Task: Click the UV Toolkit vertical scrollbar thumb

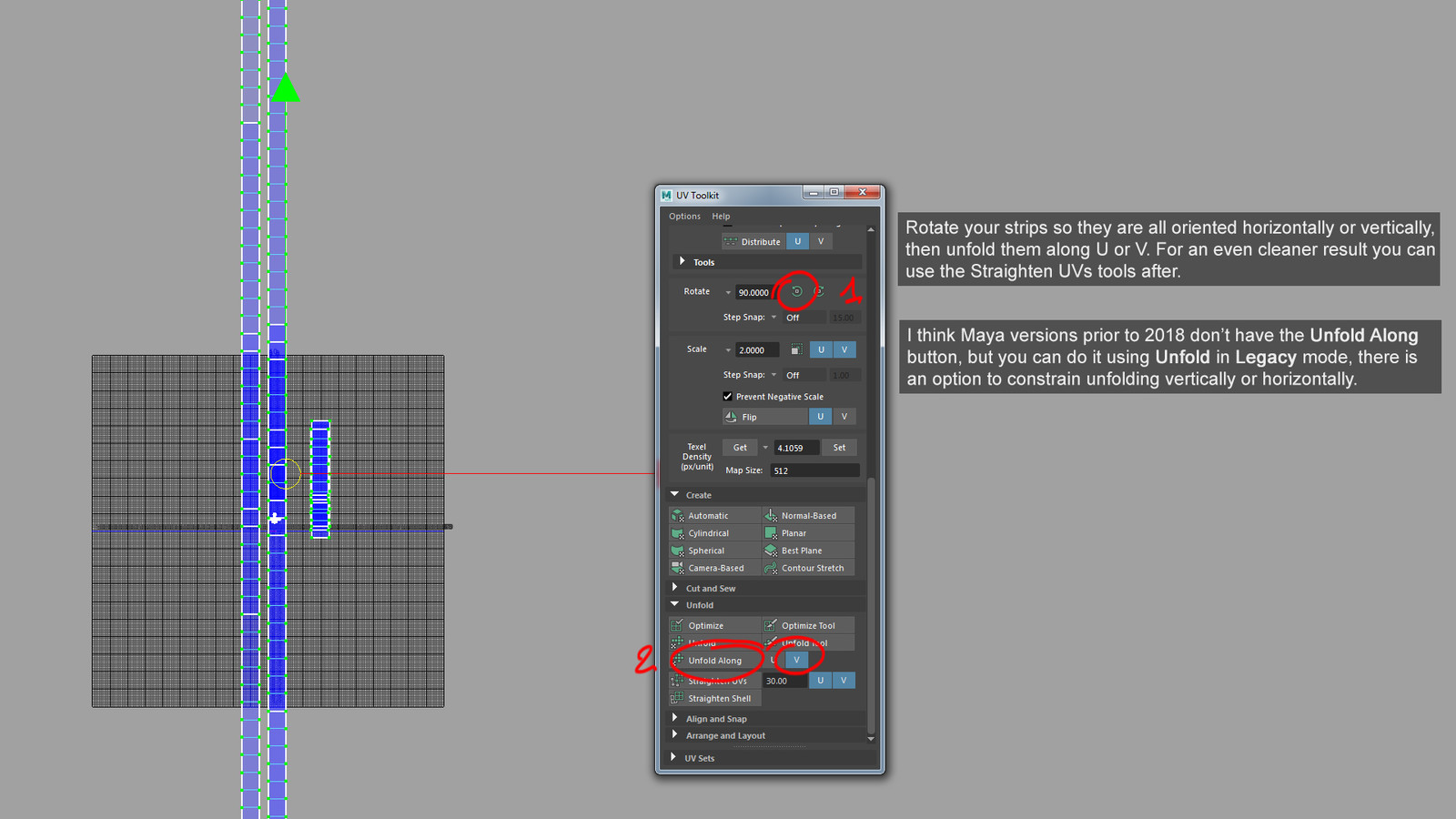Action: click(x=871, y=604)
